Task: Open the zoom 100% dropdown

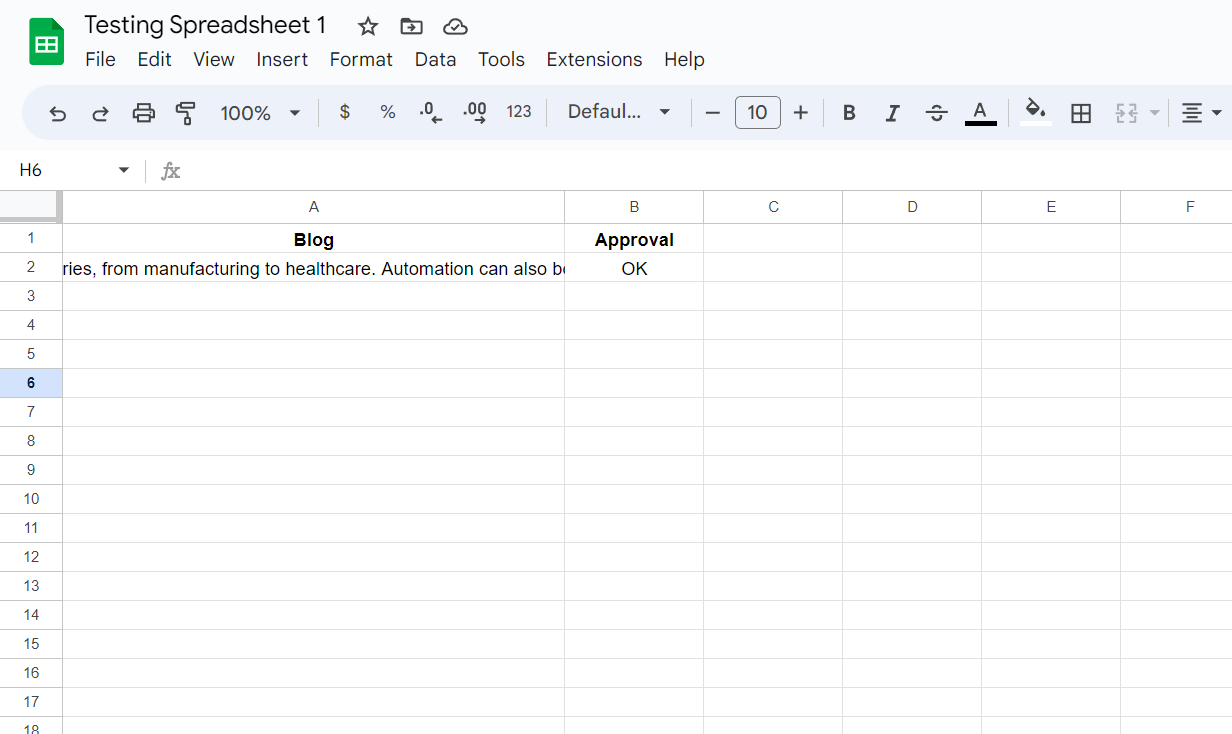Action: [260, 113]
